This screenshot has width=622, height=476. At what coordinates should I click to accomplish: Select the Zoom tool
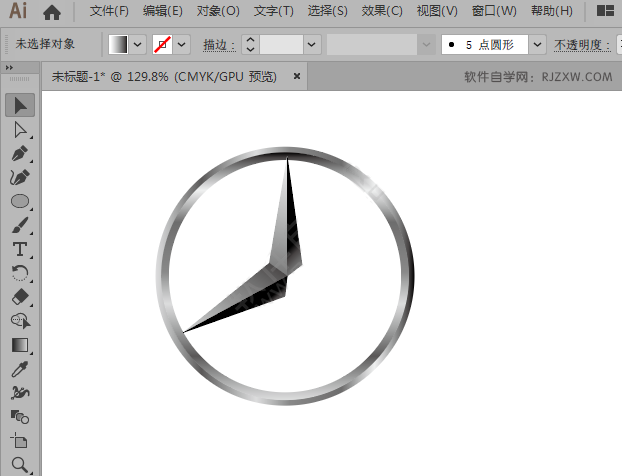click(20, 464)
